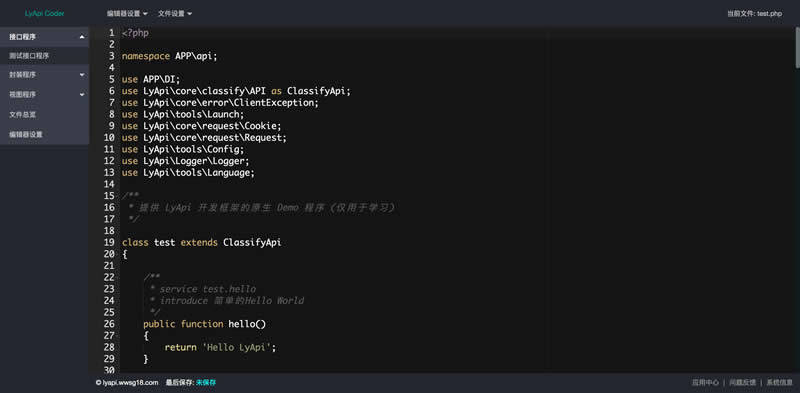
Task: Open 系统信息 in the footer
Action: (x=780, y=382)
